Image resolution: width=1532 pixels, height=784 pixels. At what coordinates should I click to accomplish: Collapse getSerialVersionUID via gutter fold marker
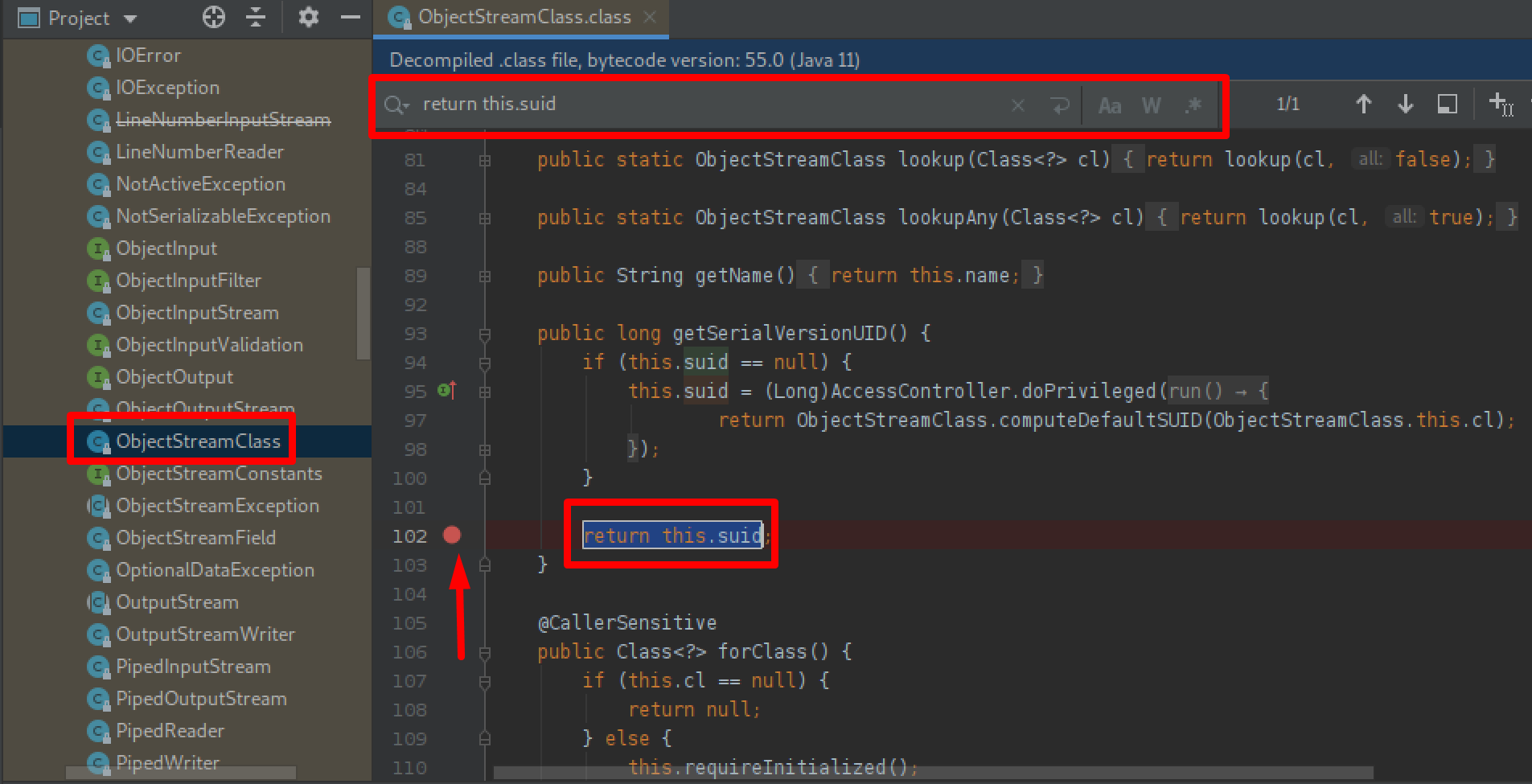click(483, 333)
